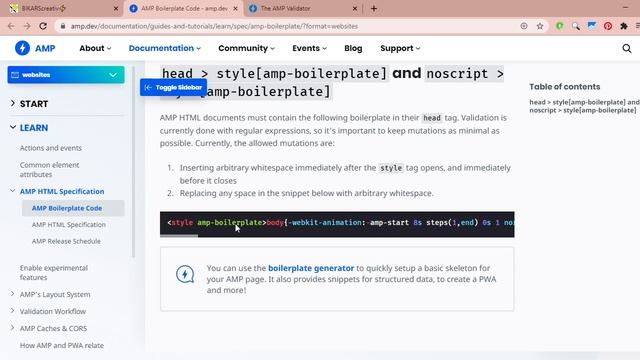Viewport: 640px width, 360px height.
Task: Open Enable experimental features page
Action: tap(54, 272)
